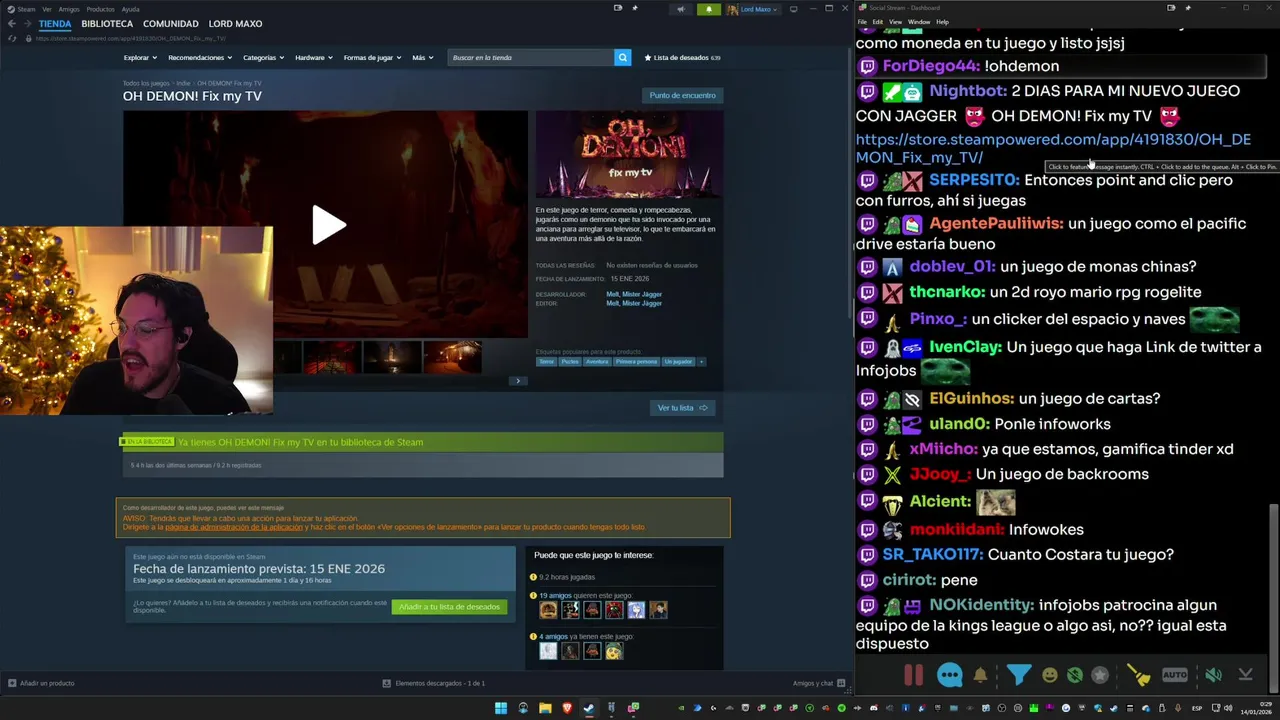Switch to the TIENDA tab
The image size is (1280, 720).
[x=55, y=23]
